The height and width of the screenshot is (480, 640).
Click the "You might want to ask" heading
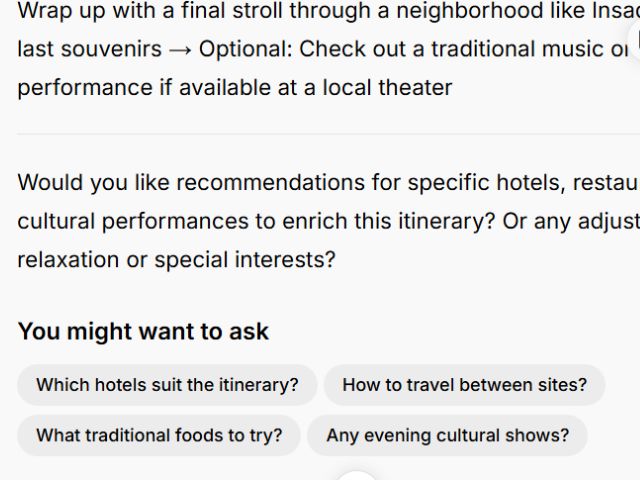click(143, 332)
